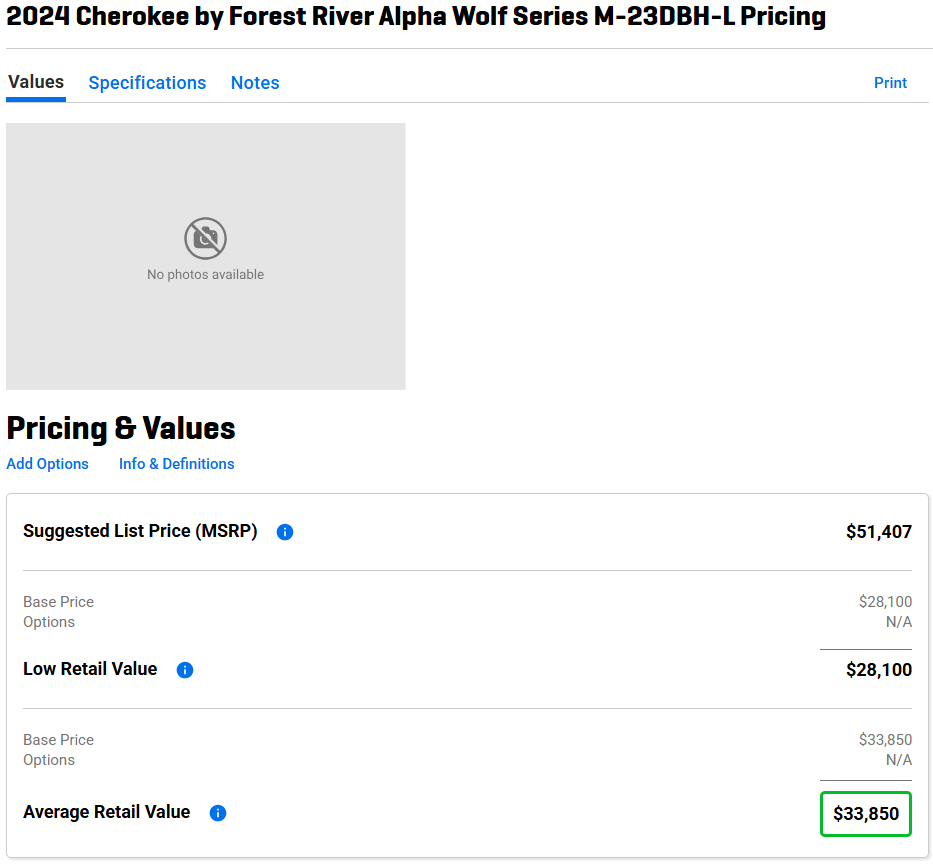Click the green-outlined $33,850 value
The height and width of the screenshot is (866, 933).
866,814
